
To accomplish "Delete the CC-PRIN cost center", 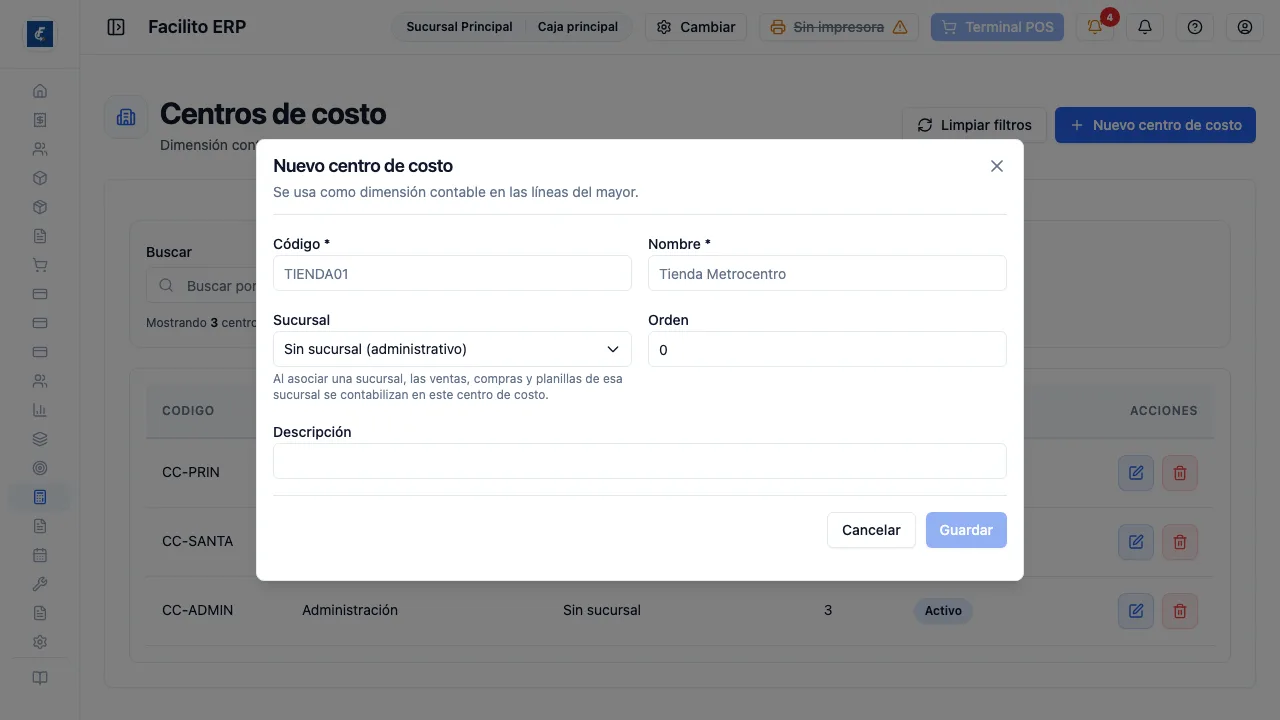I will point(1180,473).
